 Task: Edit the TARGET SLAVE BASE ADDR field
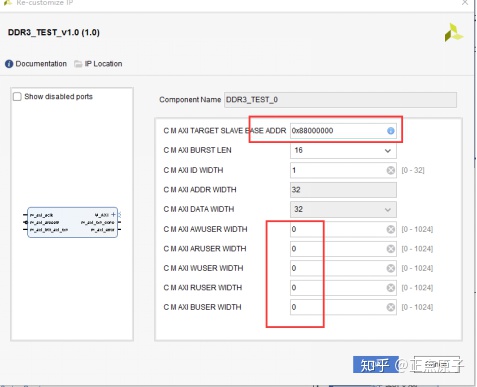(x=343, y=131)
